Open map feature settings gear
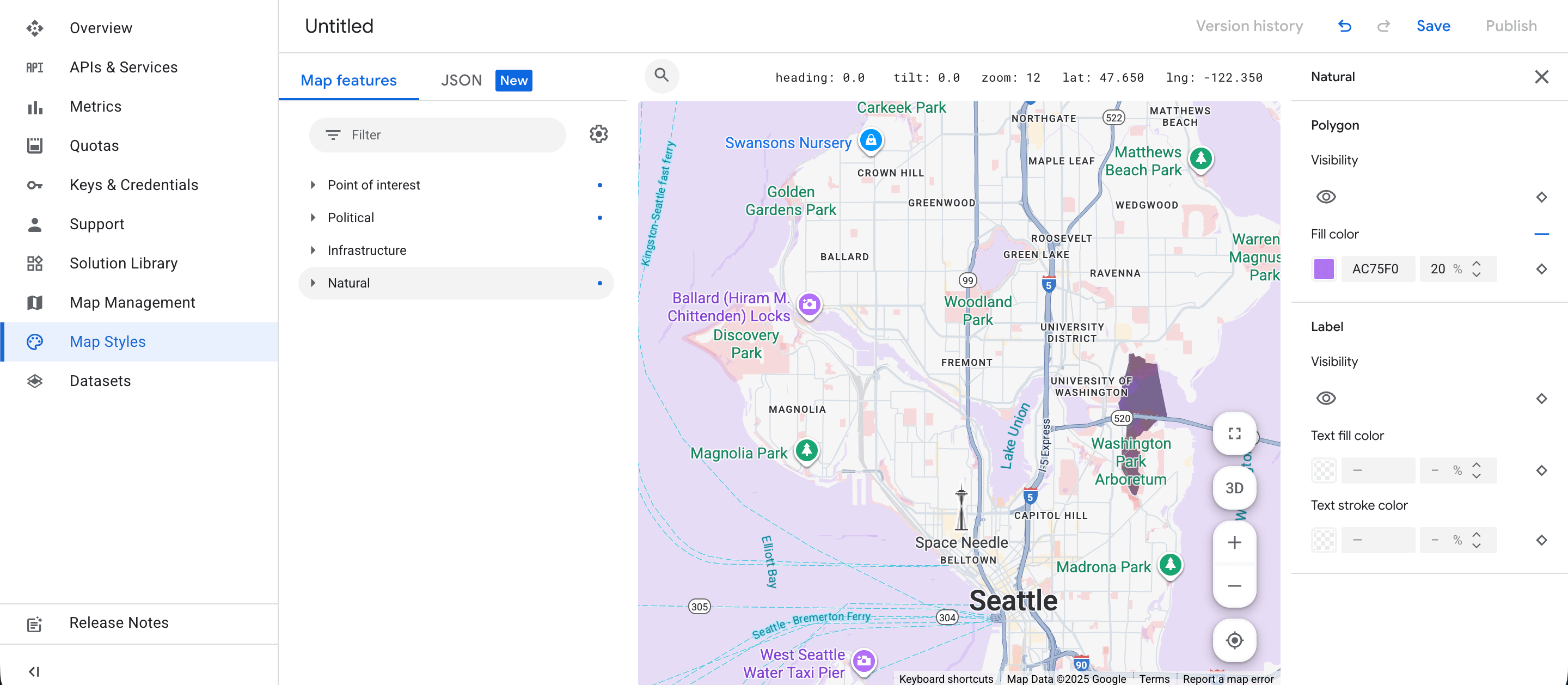 click(x=598, y=134)
